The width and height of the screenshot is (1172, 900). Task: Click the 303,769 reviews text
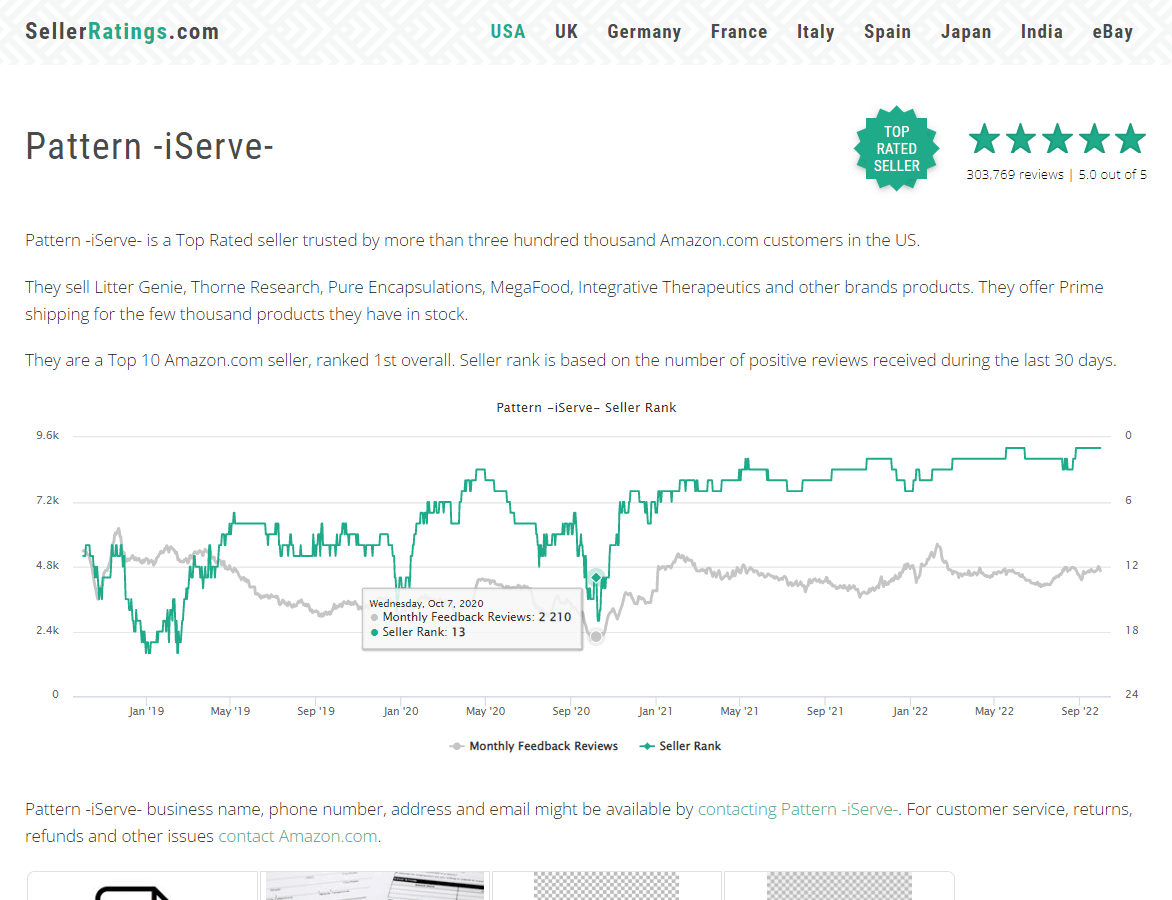tap(1014, 174)
